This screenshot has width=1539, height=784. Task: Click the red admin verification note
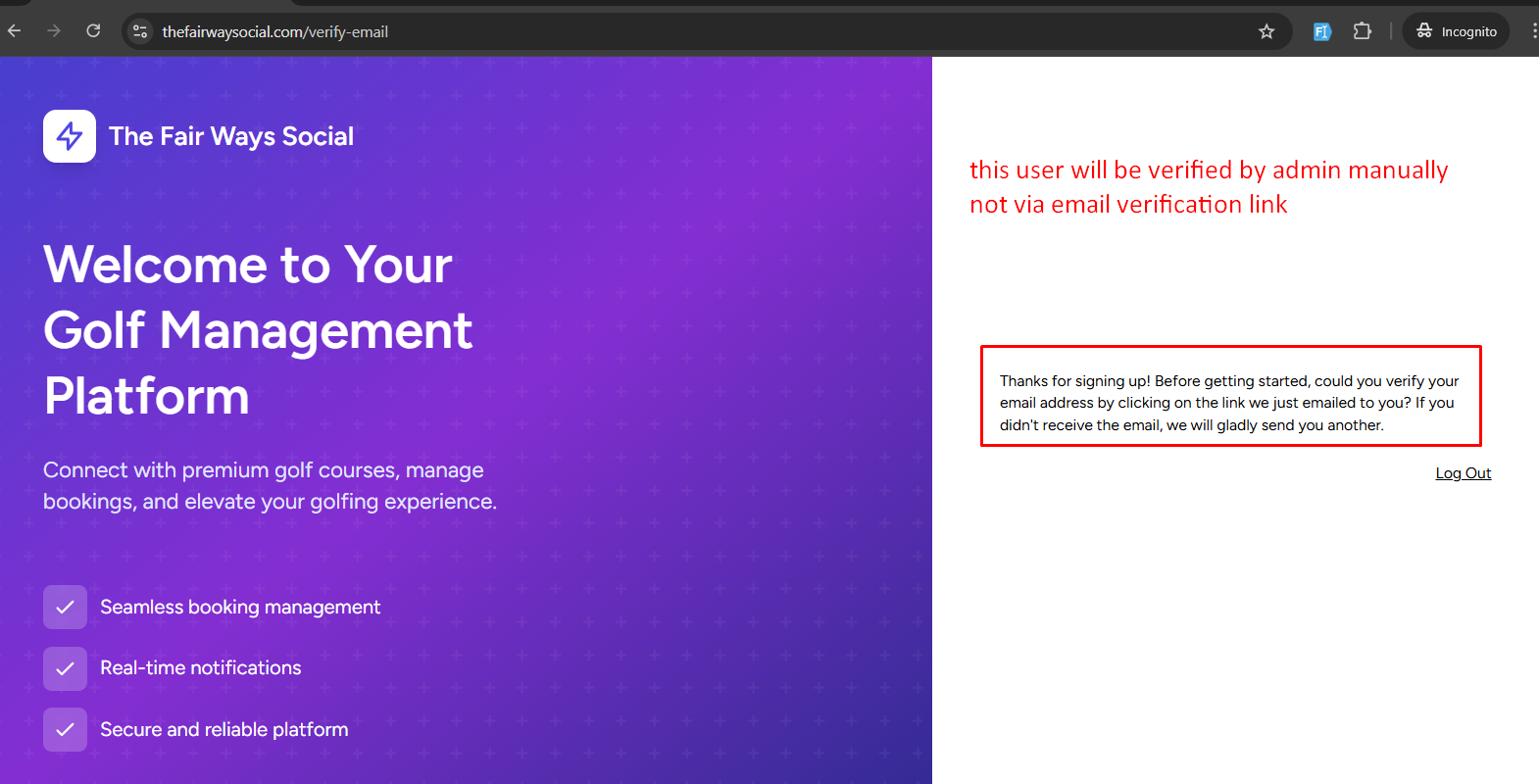click(x=1208, y=187)
